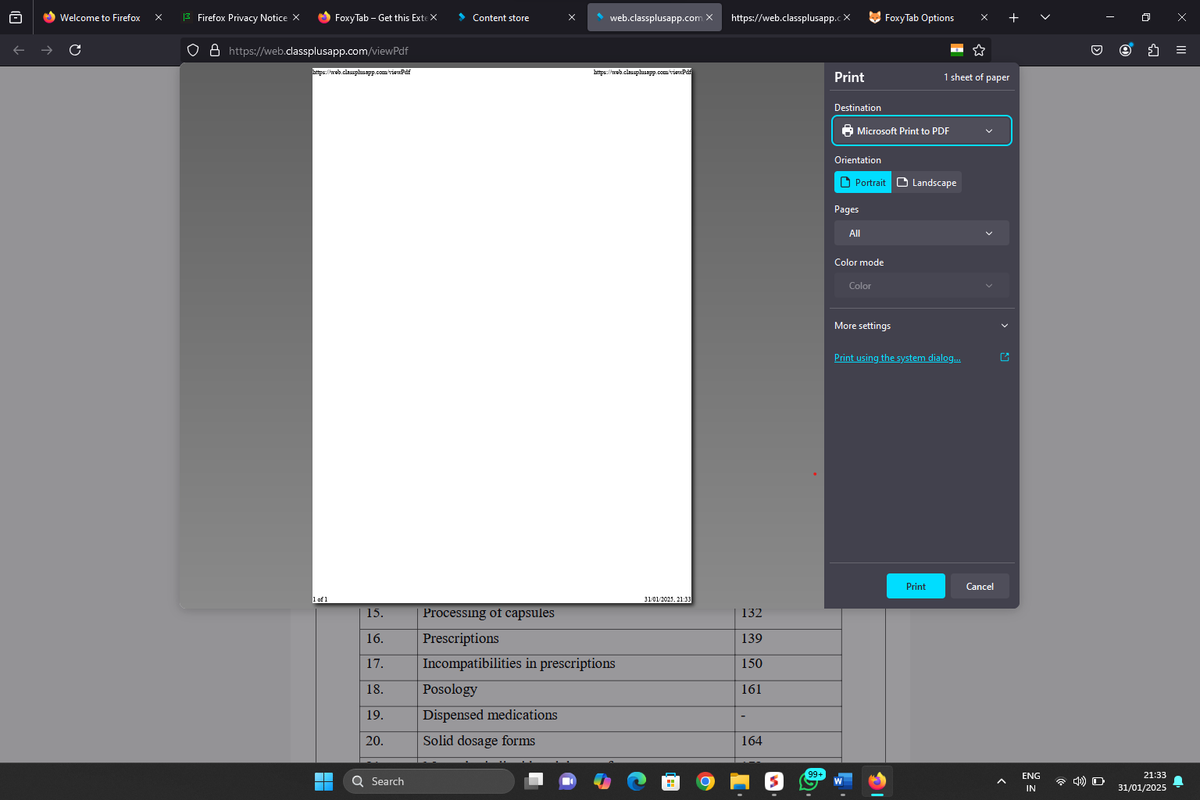Switch to Firefox taskbar icon
The height and width of the screenshot is (800, 1200).
876,781
